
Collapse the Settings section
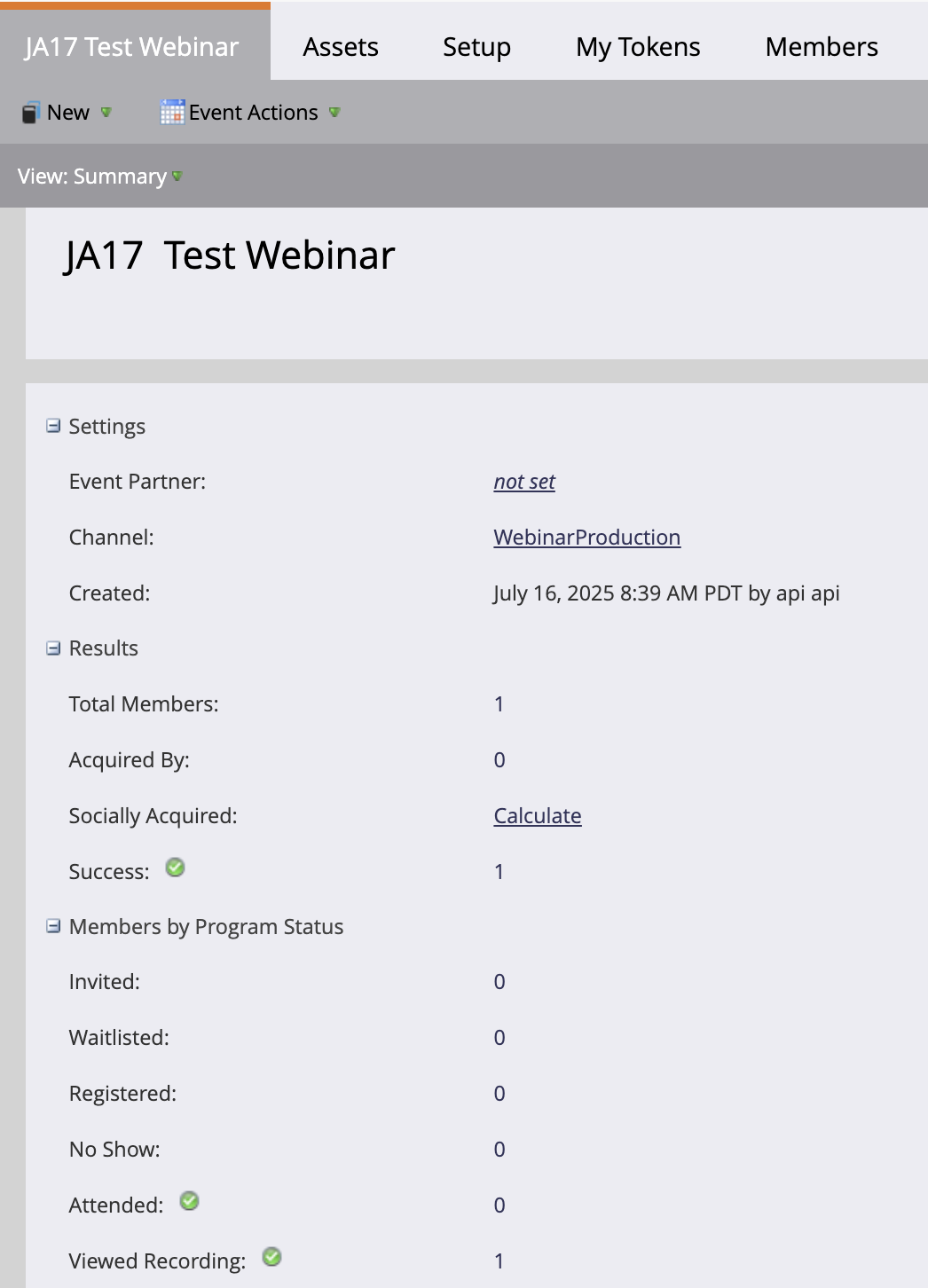coord(53,426)
